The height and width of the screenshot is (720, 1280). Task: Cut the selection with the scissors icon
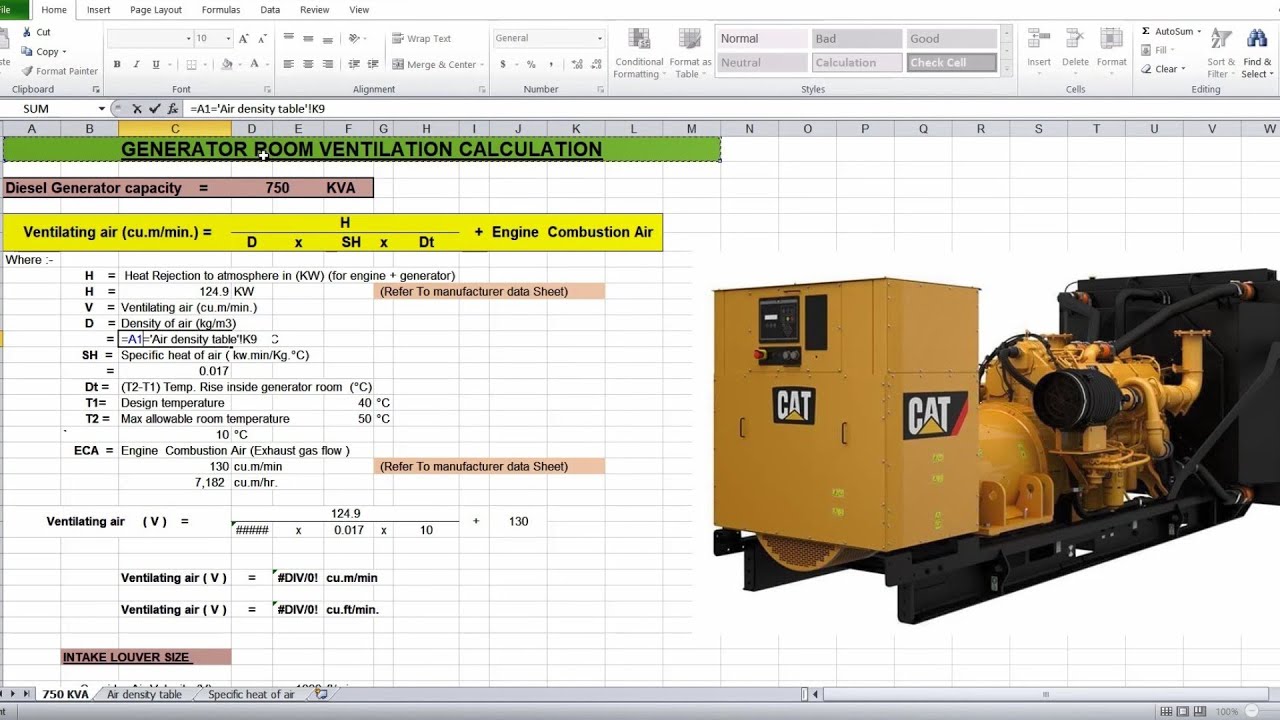35,32
